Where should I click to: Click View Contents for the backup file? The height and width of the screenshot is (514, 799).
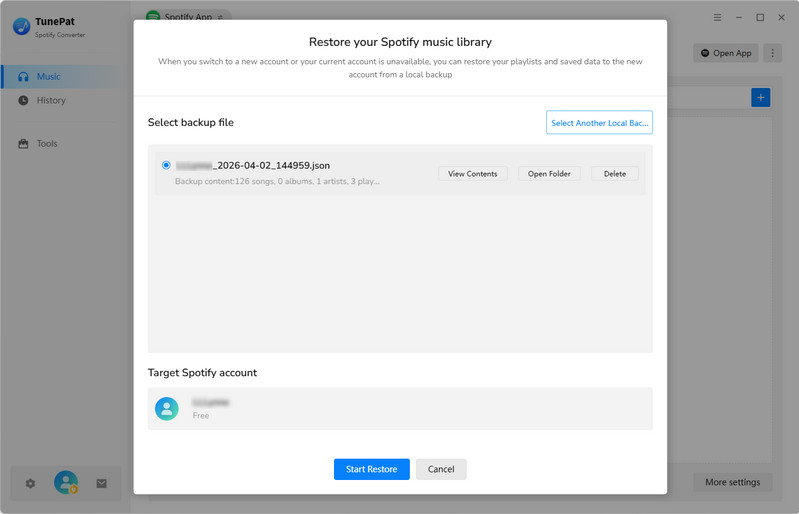point(472,174)
